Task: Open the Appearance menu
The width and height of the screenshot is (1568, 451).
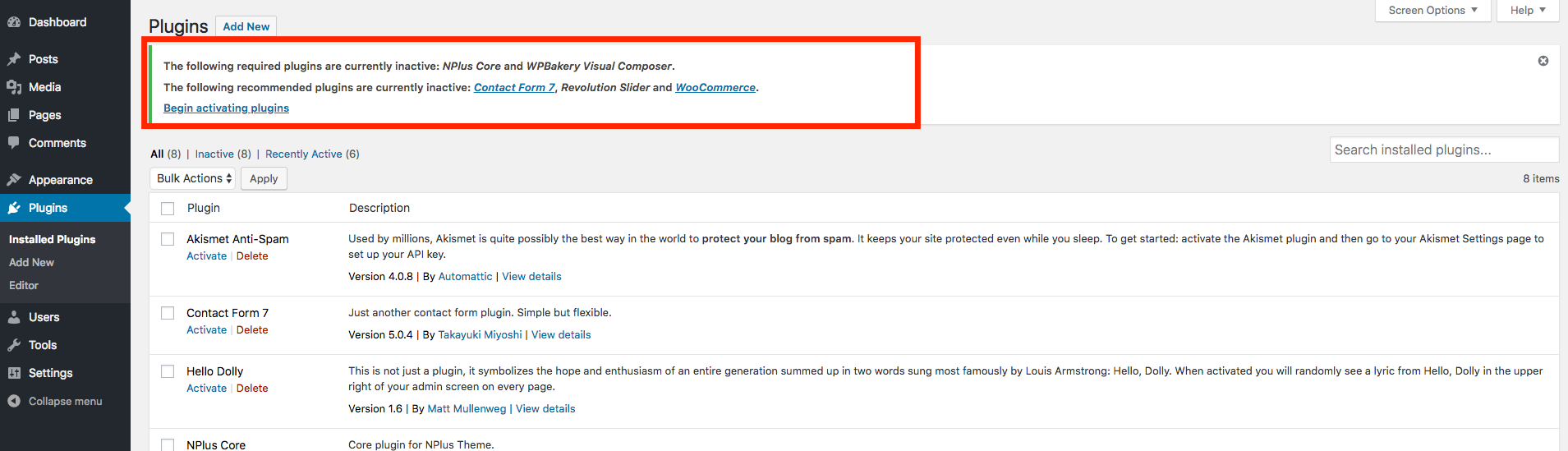Action: [x=61, y=180]
